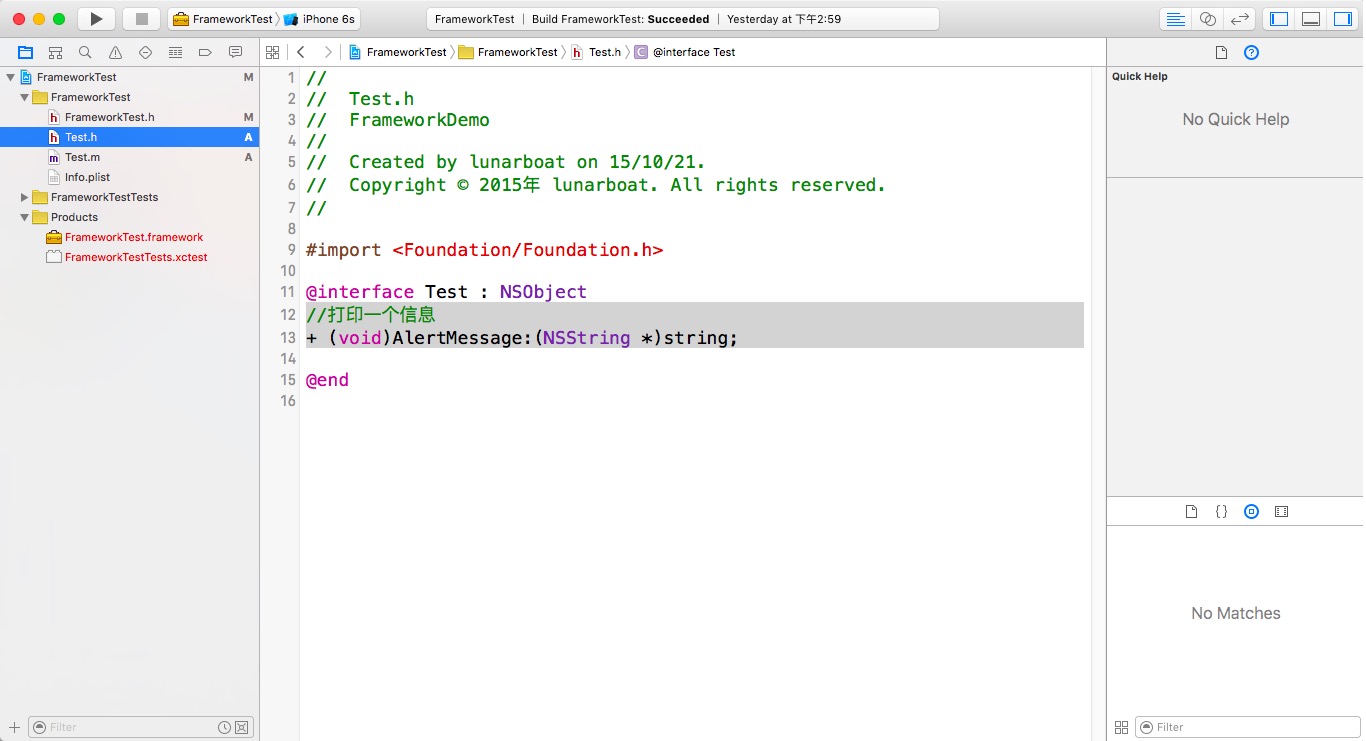Show the Code Snippet library

(x=1221, y=511)
